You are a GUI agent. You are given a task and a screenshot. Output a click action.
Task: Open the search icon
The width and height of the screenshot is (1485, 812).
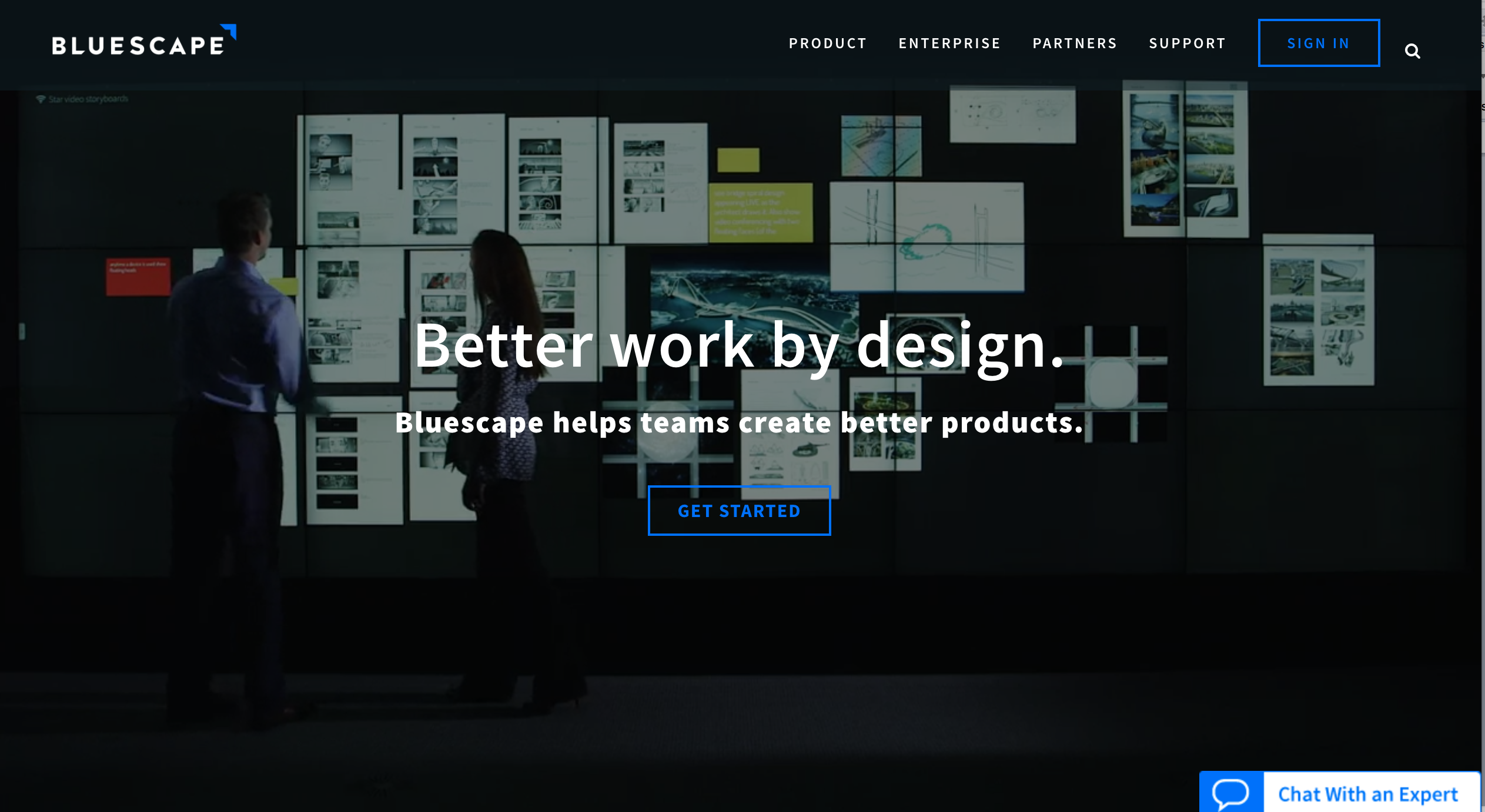(x=1413, y=50)
